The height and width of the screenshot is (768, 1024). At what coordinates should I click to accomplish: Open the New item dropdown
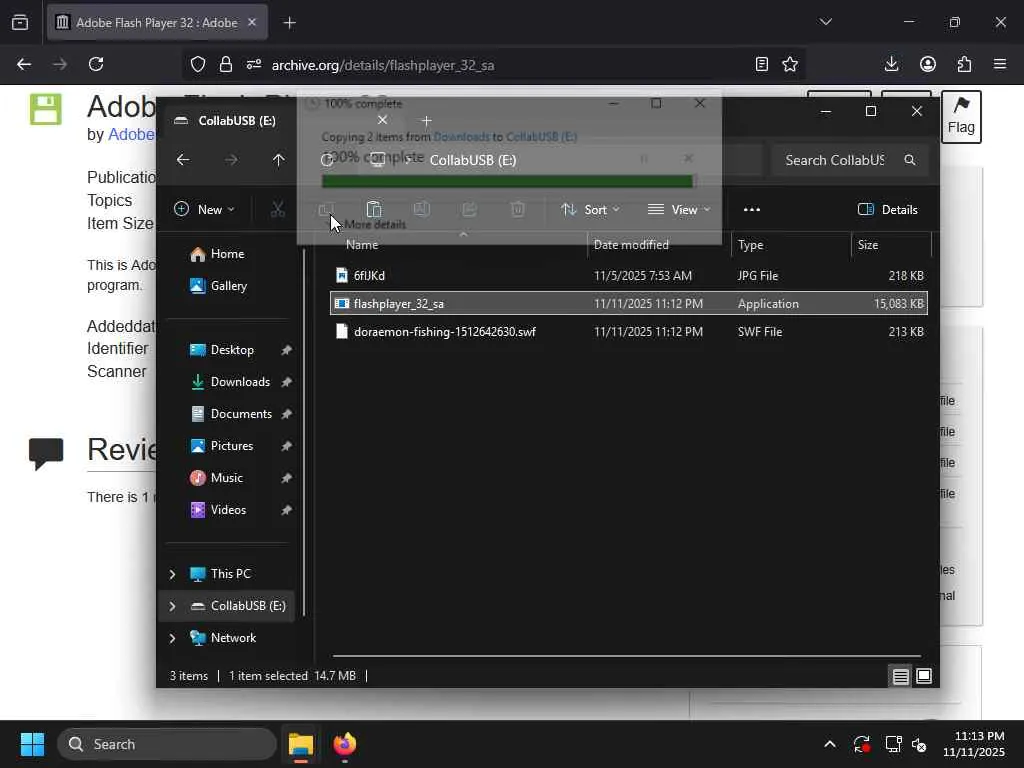click(204, 210)
